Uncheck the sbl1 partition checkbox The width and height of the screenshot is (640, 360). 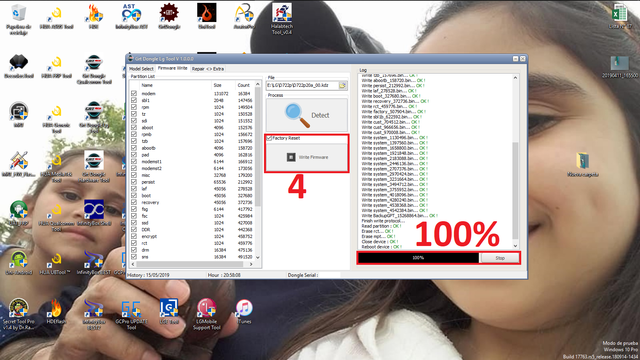(134, 100)
